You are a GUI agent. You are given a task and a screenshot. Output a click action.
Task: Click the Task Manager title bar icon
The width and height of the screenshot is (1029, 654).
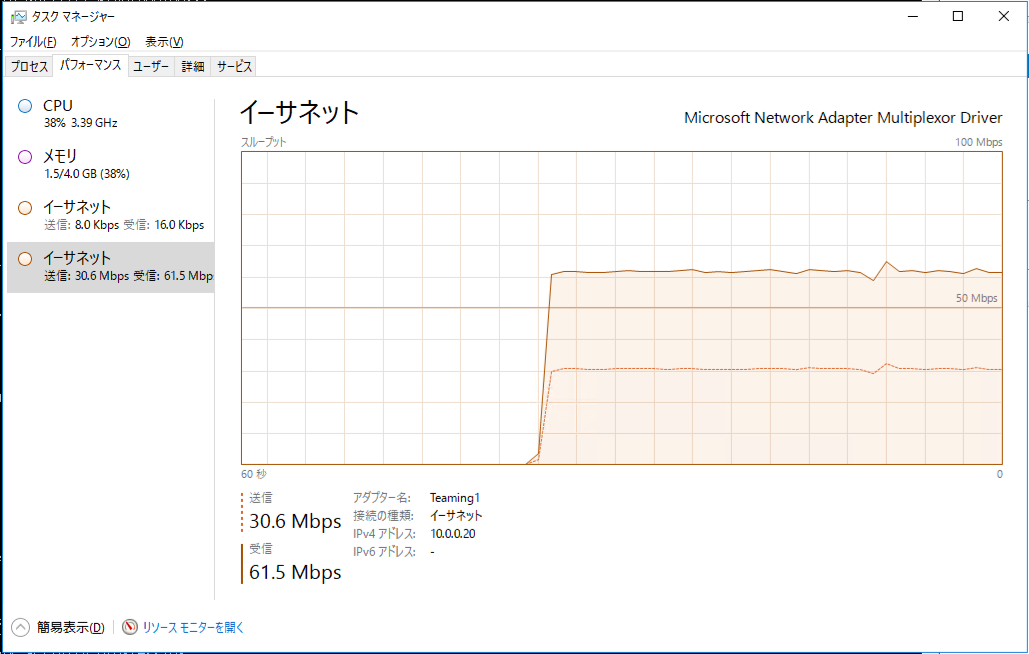(18, 16)
